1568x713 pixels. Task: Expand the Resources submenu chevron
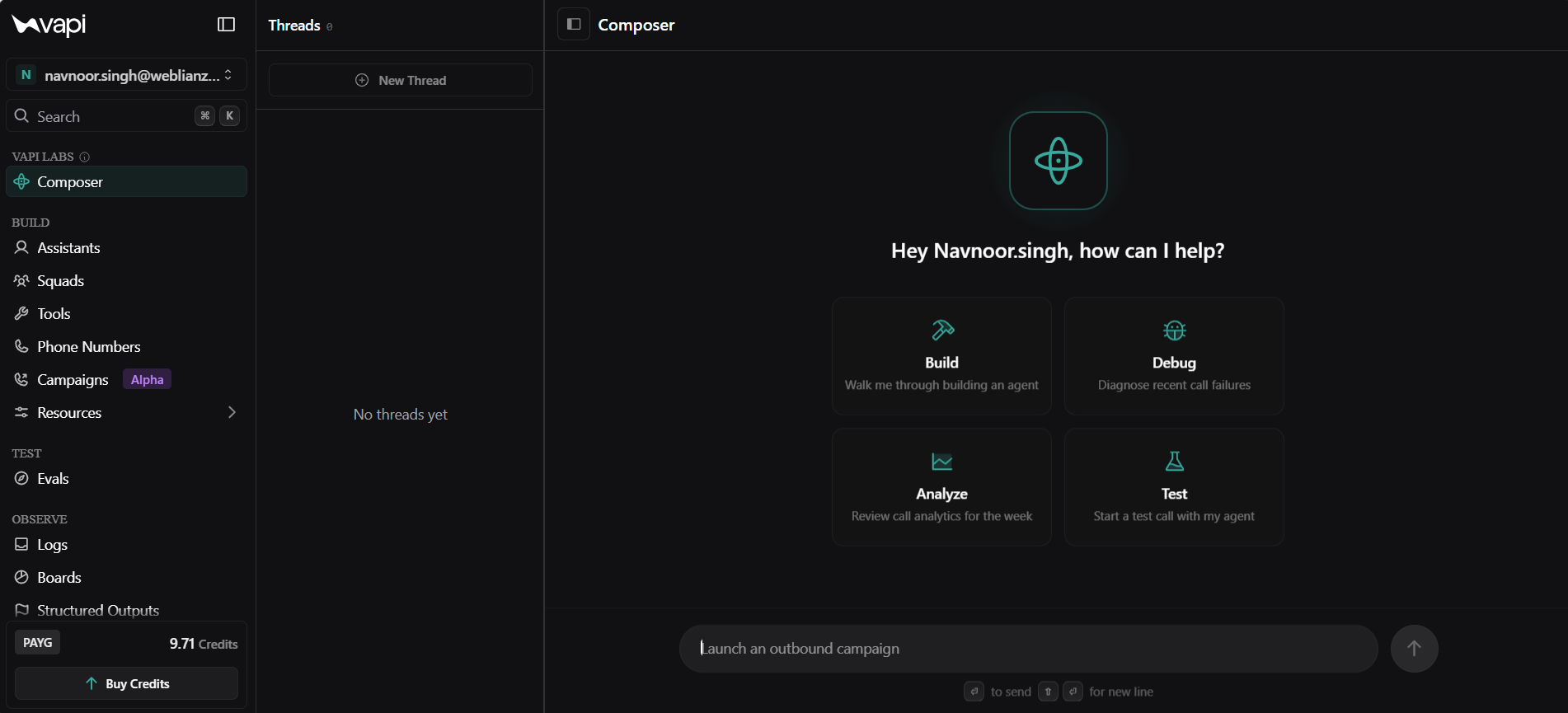click(x=232, y=412)
